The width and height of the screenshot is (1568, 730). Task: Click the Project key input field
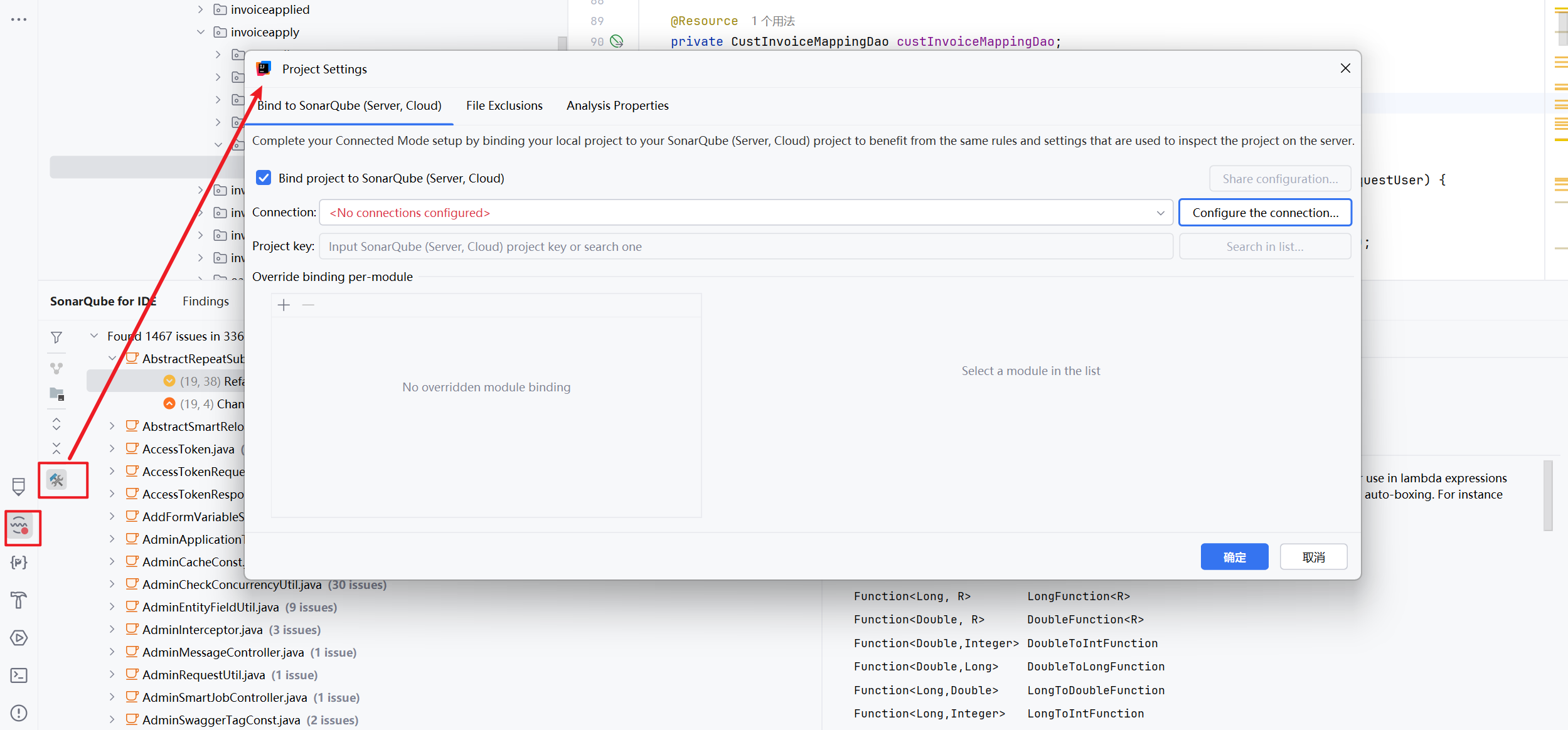coord(746,246)
